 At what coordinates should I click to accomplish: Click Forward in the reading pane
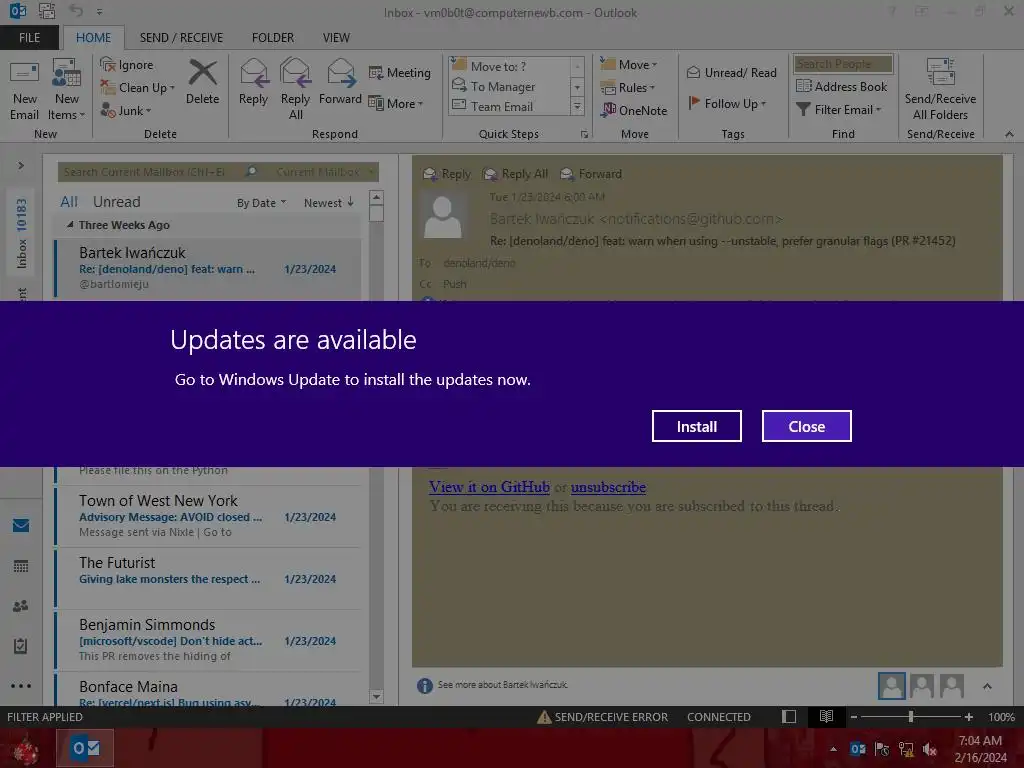tap(591, 174)
